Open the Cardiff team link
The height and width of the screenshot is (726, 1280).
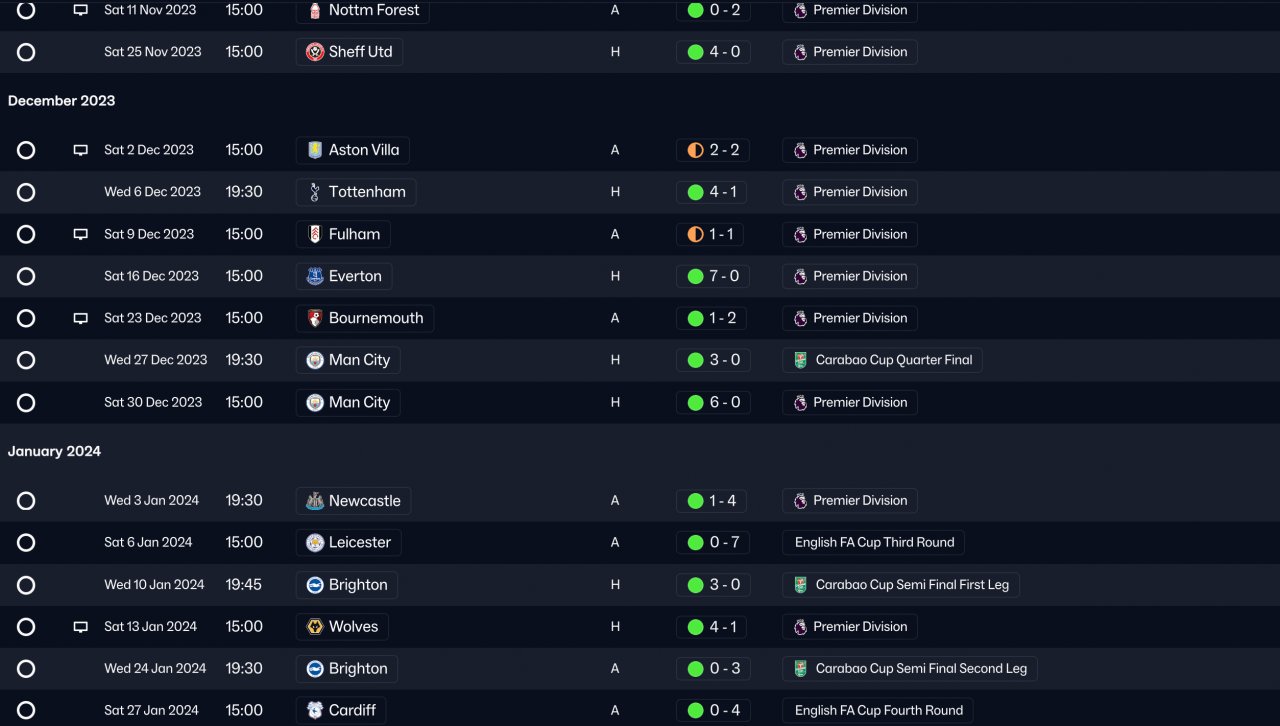[x=352, y=711]
